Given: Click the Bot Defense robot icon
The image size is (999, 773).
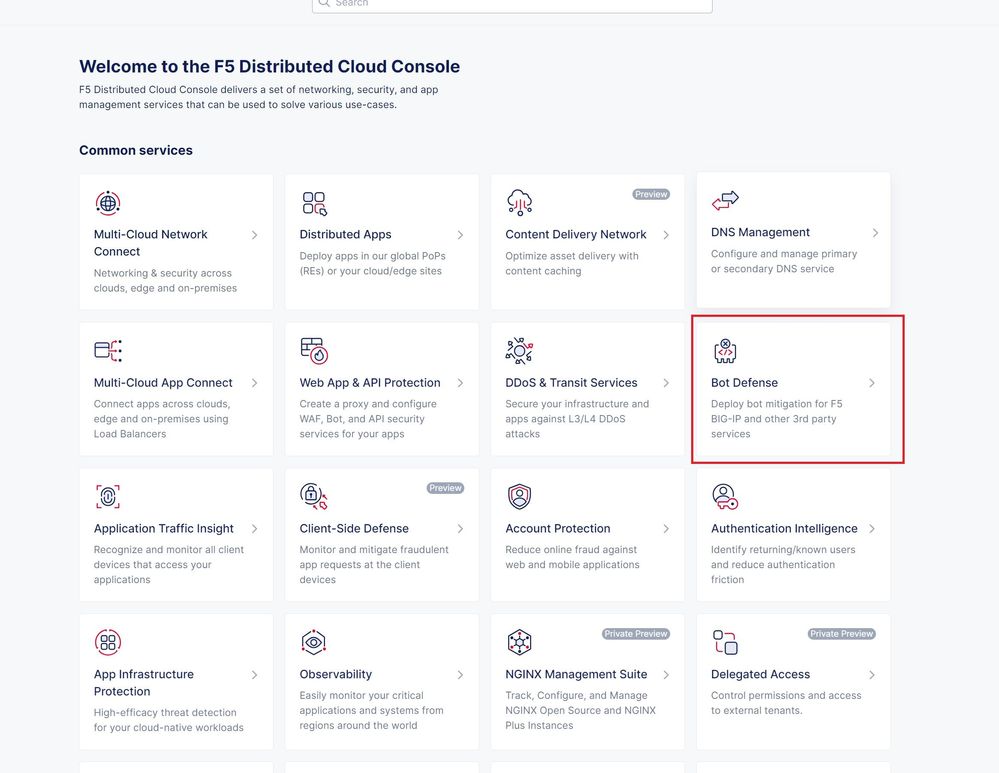Looking at the screenshot, I should pos(725,351).
